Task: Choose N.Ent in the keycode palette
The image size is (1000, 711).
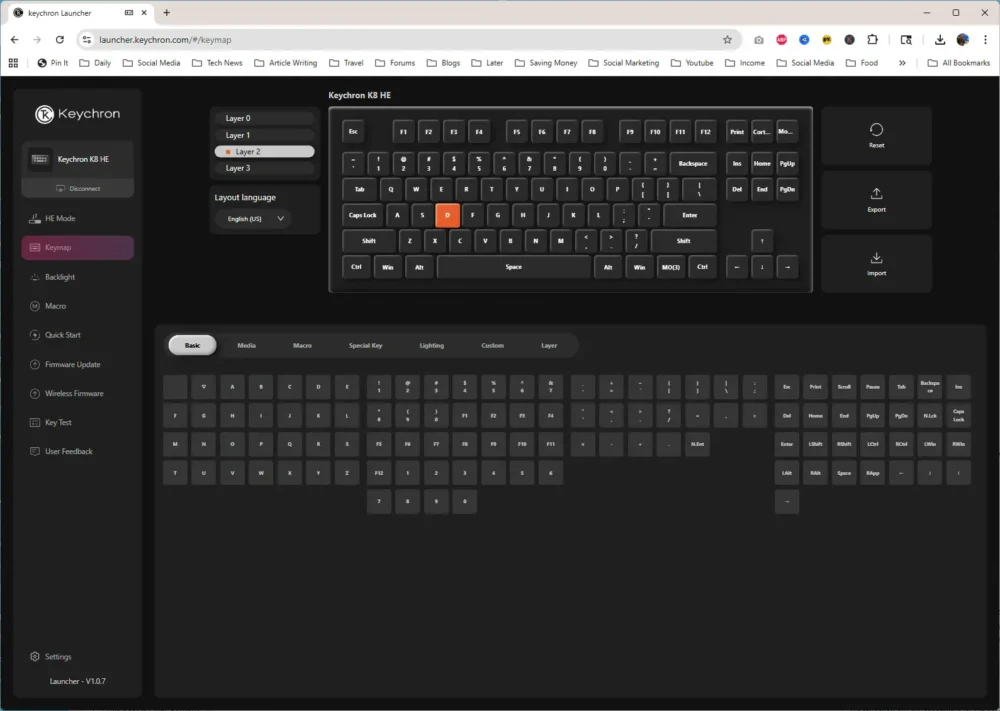Action: (x=697, y=444)
